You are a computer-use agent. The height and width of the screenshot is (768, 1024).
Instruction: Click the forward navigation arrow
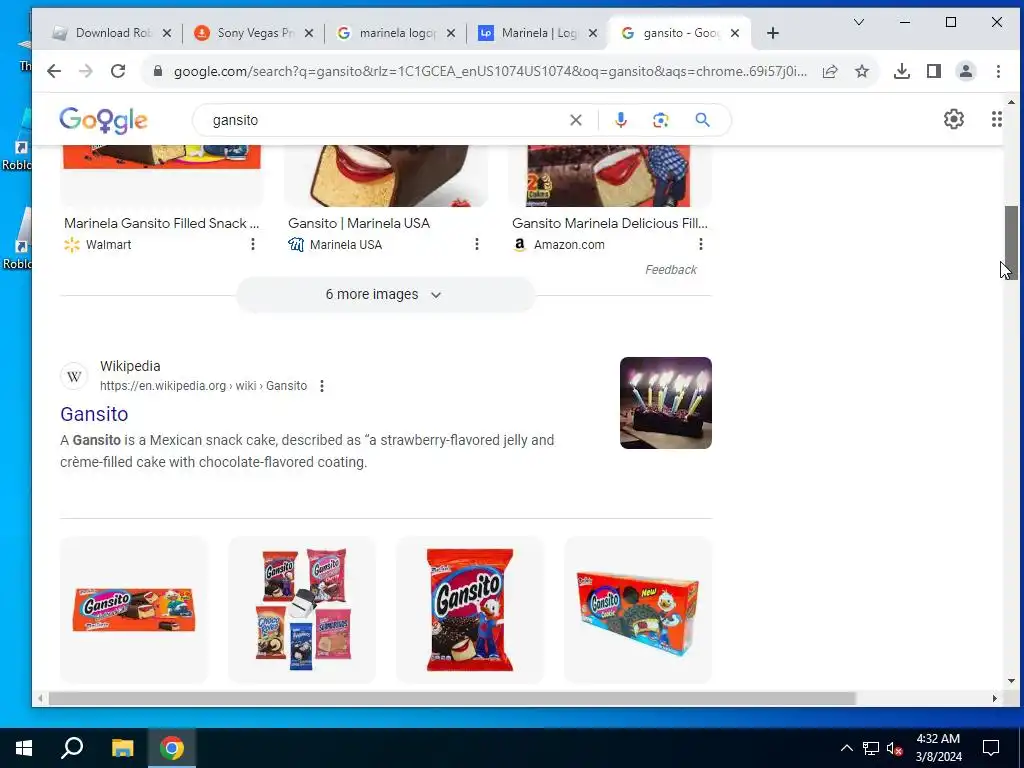click(x=86, y=71)
